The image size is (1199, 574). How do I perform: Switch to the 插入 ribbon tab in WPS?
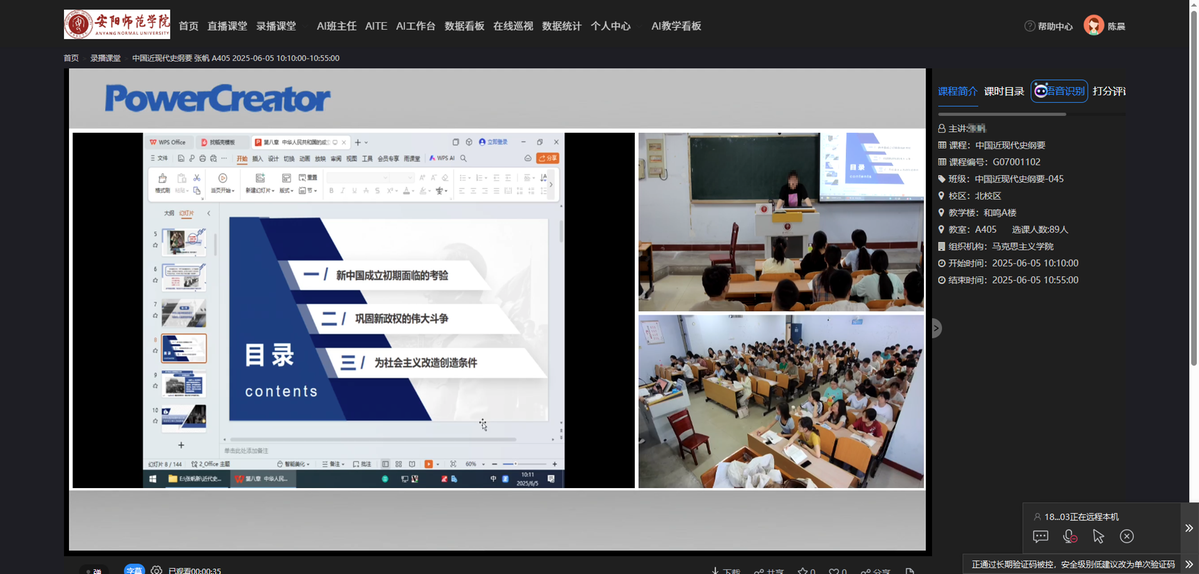258,158
